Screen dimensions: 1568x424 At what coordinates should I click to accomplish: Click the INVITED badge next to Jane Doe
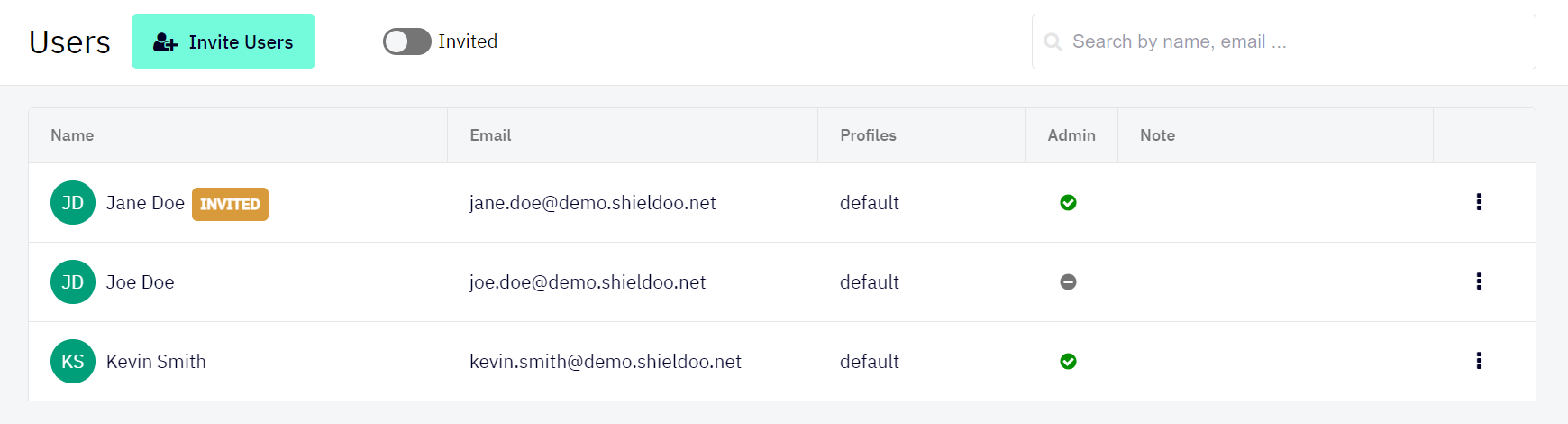pyautogui.click(x=230, y=204)
